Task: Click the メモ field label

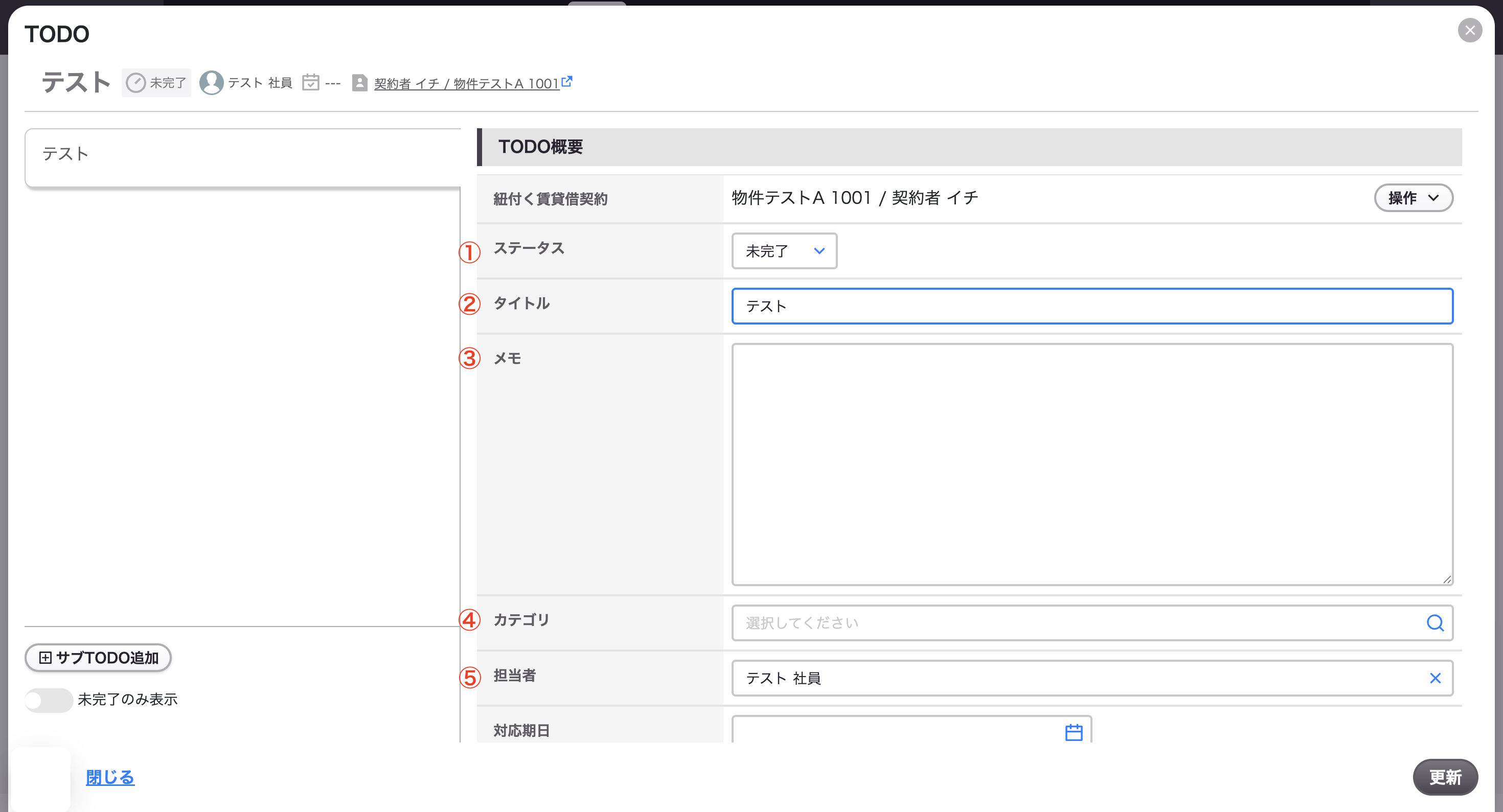Action: tap(507, 358)
